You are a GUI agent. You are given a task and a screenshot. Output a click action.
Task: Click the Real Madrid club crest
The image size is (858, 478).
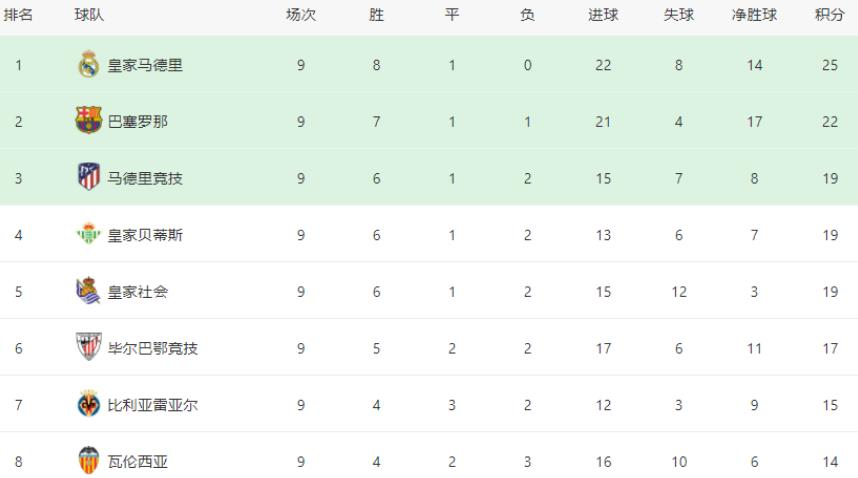coord(88,65)
